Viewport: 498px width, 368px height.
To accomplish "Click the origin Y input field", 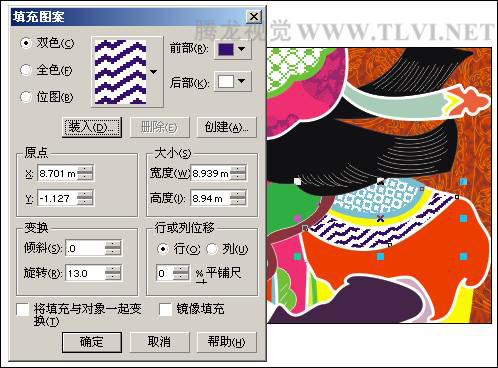I will coord(57,199).
